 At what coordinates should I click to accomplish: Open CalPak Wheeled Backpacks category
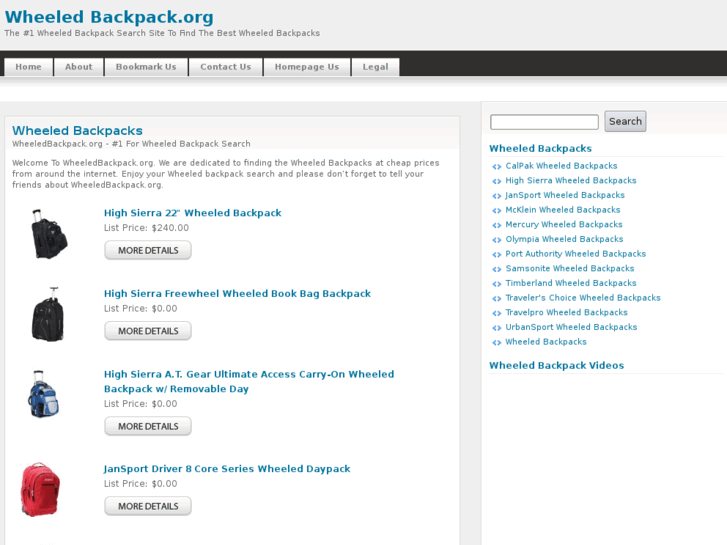click(561, 166)
